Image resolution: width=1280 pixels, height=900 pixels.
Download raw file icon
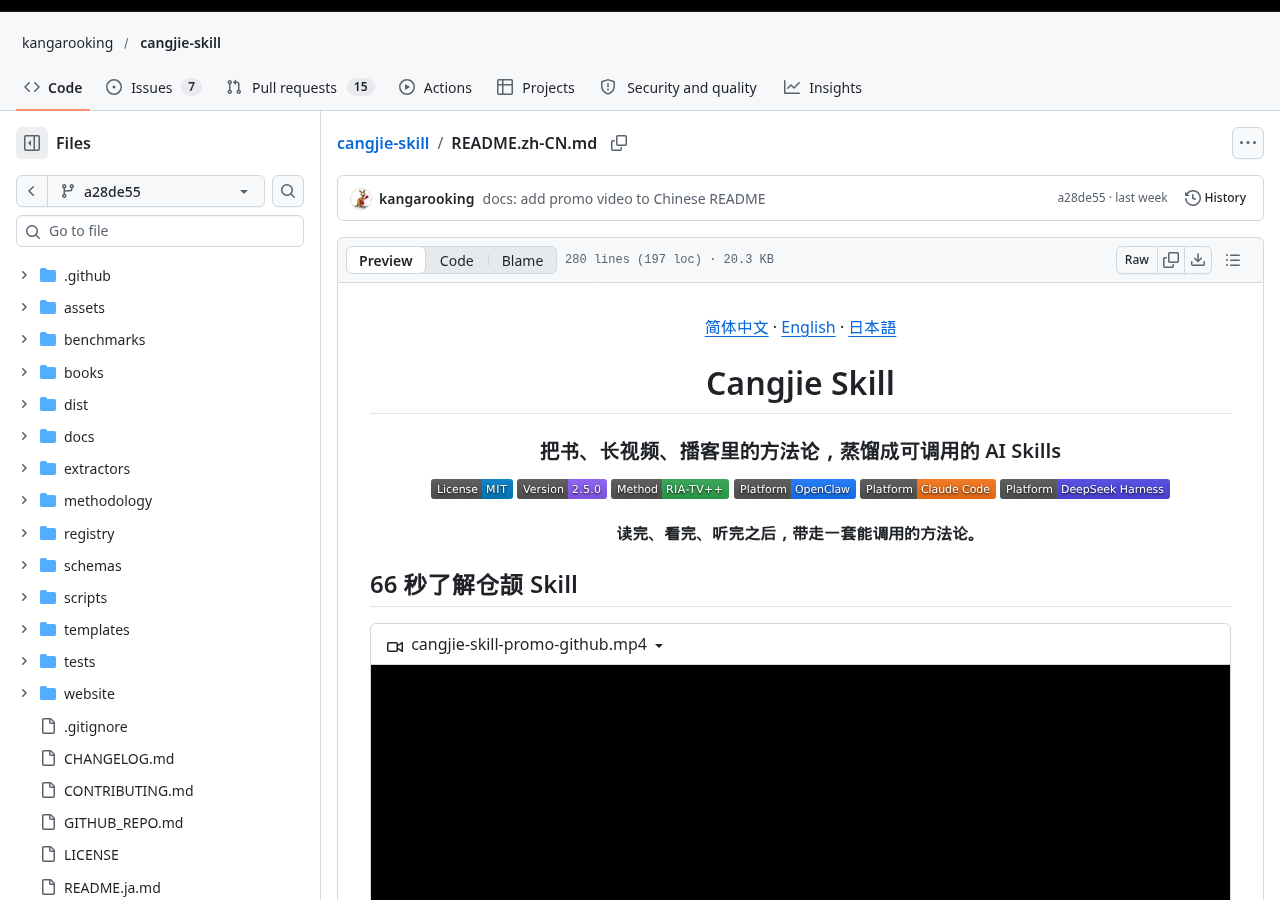pos(1198,260)
